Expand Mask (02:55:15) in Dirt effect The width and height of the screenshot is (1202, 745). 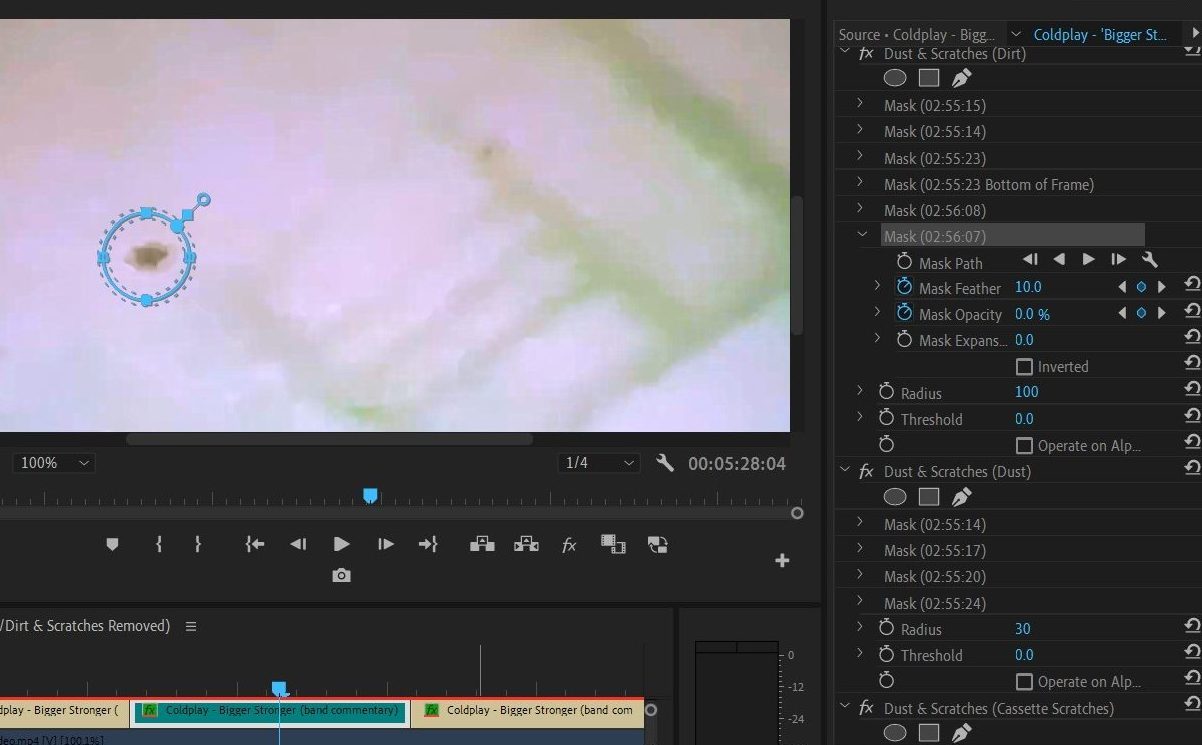[859, 104]
